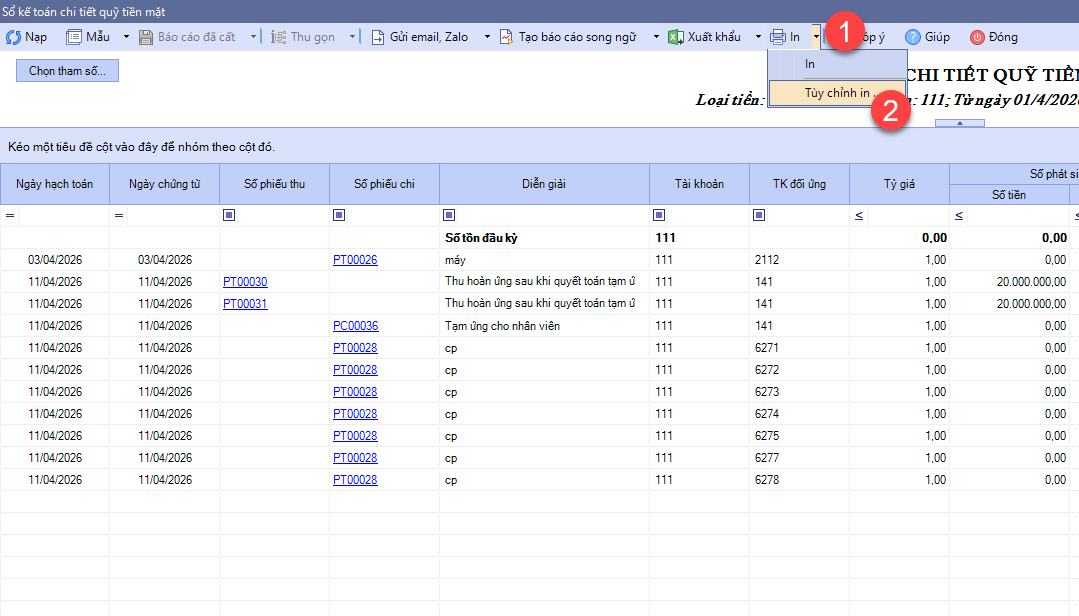Click the Chọn tham số button

pos(67,71)
